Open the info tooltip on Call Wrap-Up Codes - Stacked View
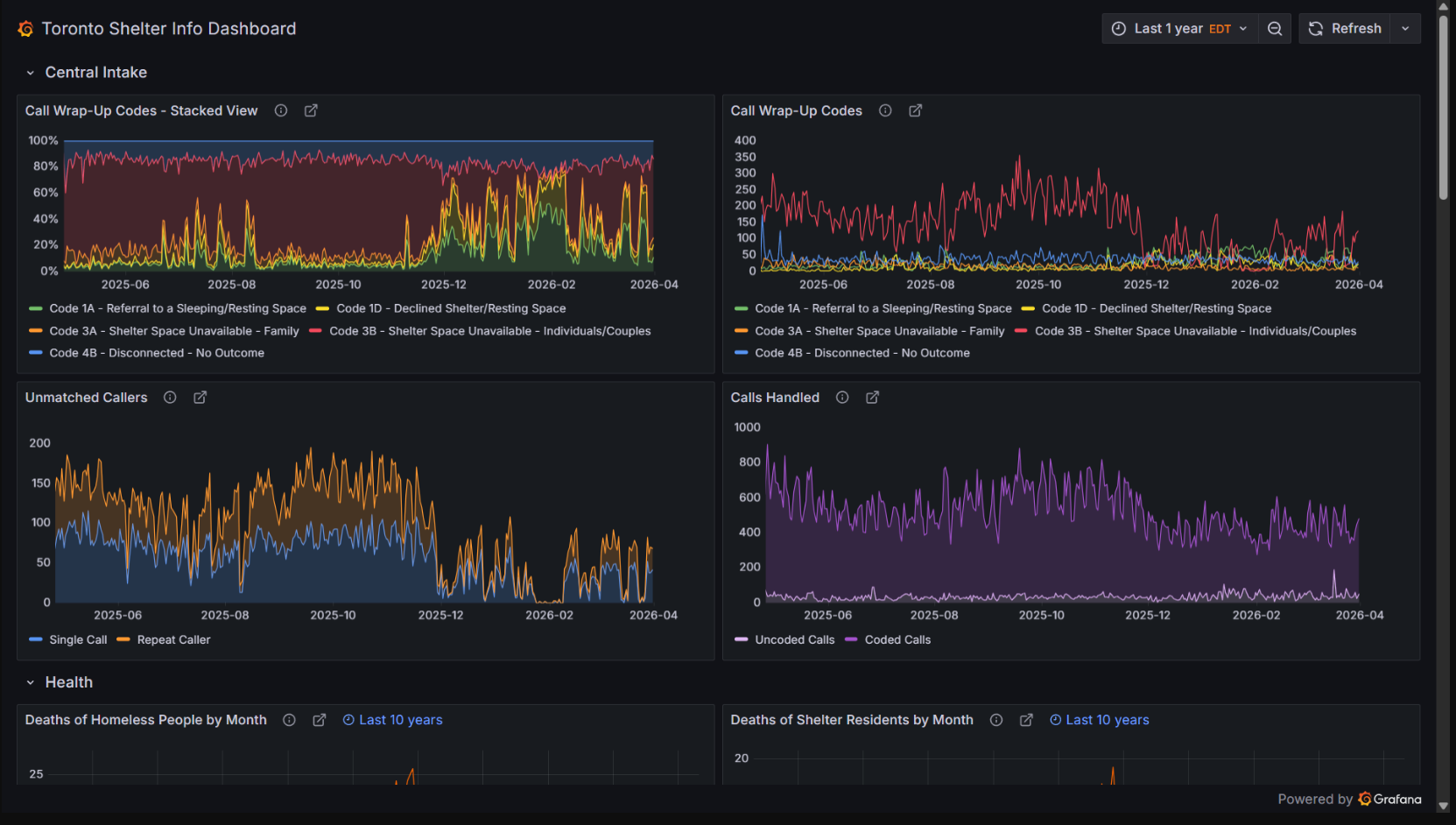 click(280, 110)
